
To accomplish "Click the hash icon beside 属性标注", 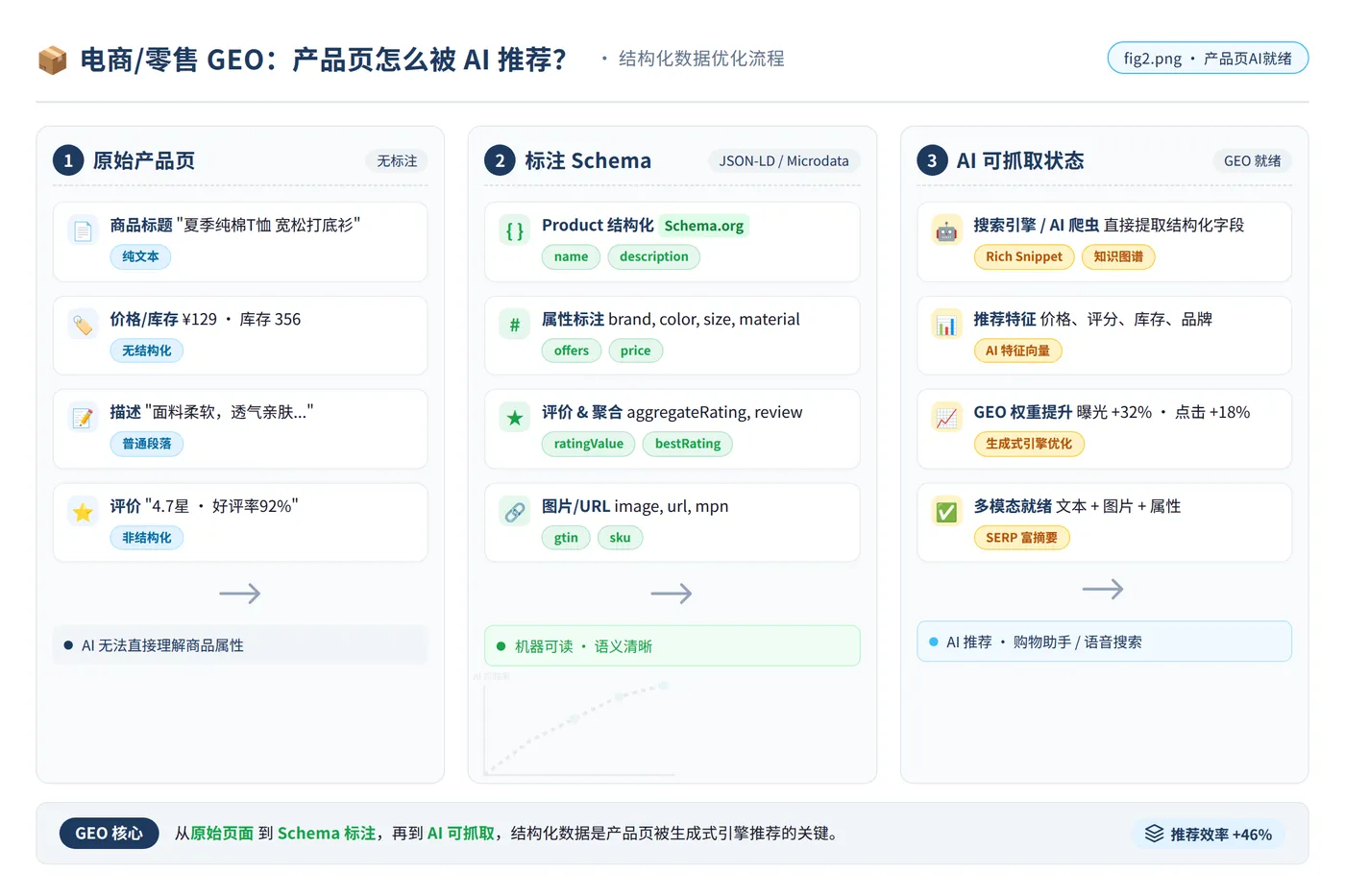I will point(515,326).
